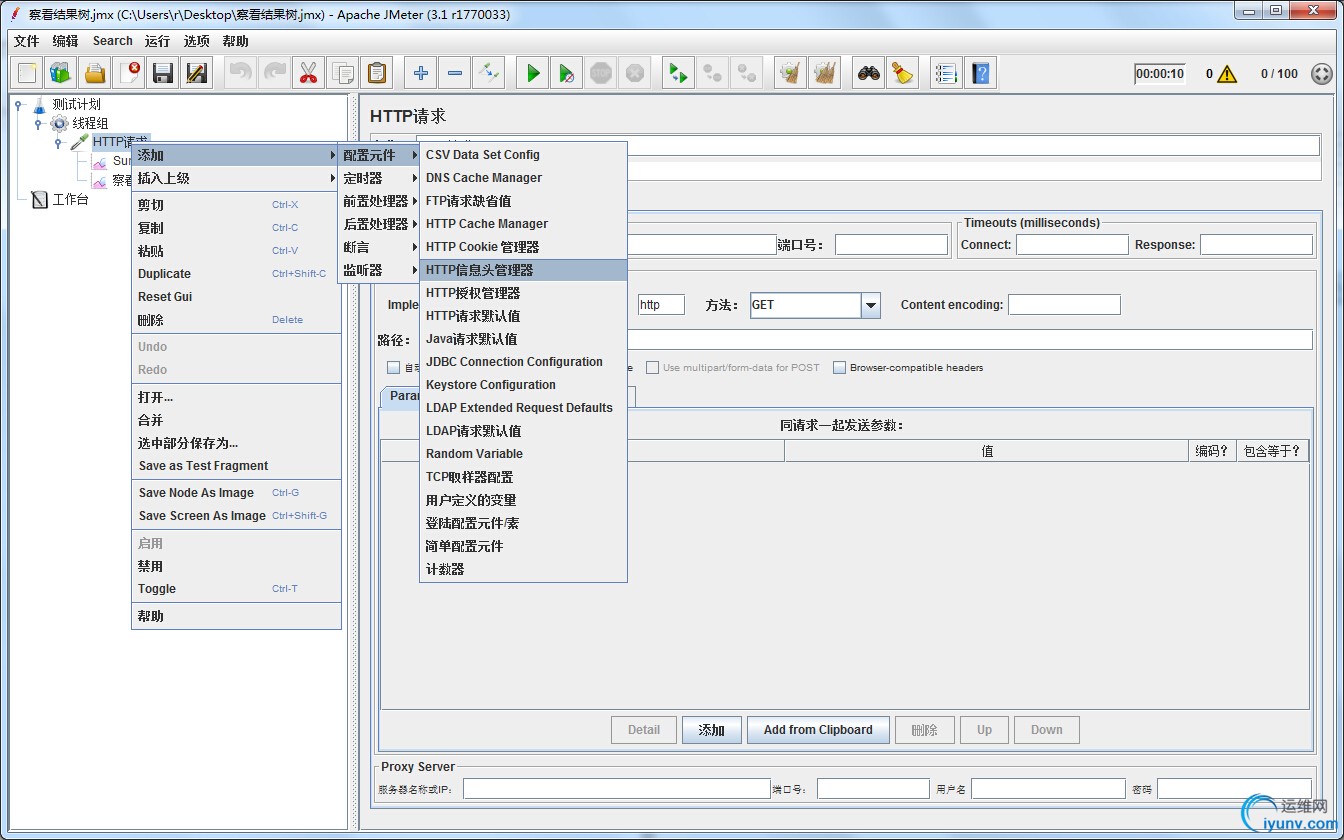Click the Clear All double-broom icon
Viewport: 1344px width, 840px height.
click(x=825, y=73)
